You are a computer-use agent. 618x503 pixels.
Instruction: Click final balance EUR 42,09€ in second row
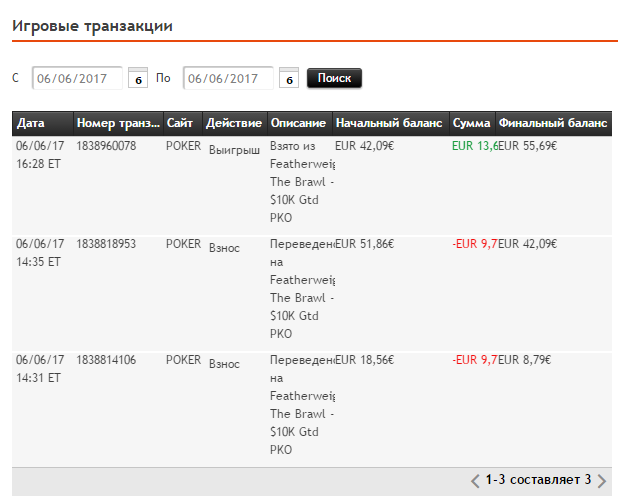[527, 244]
